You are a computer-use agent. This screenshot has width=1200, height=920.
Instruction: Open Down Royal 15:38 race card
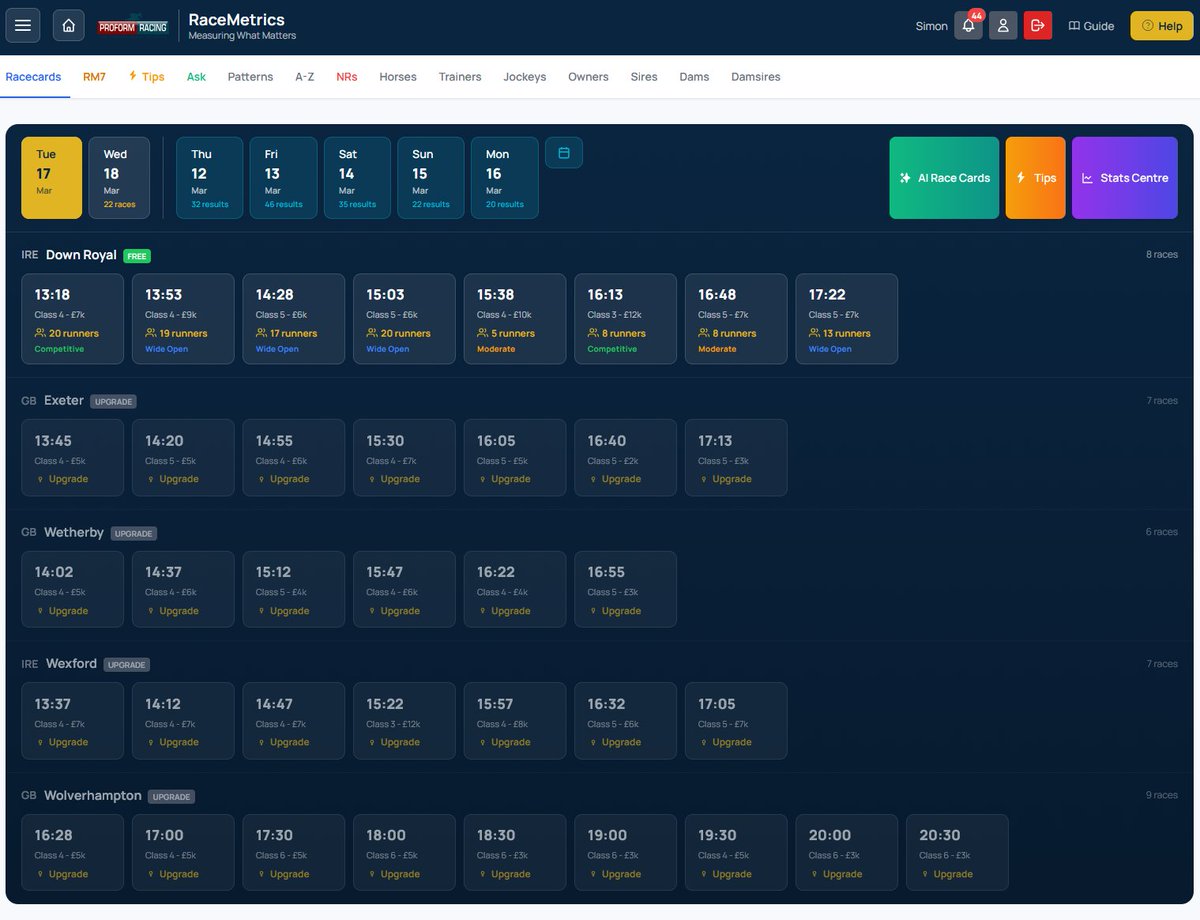(x=515, y=319)
